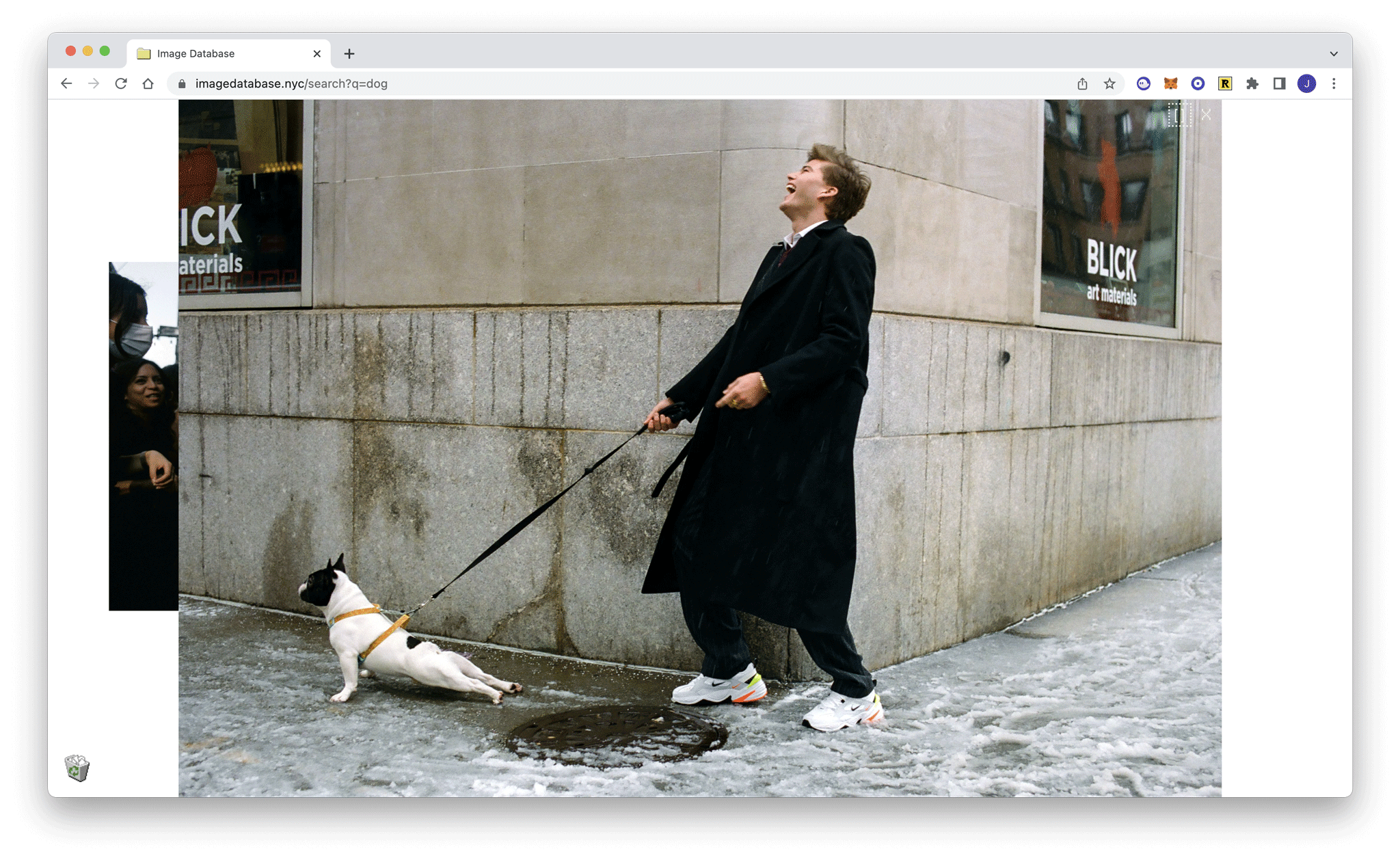Click the MetaMask fox extension icon
This screenshot has height=860, width=1400.
(x=1170, y=83)
